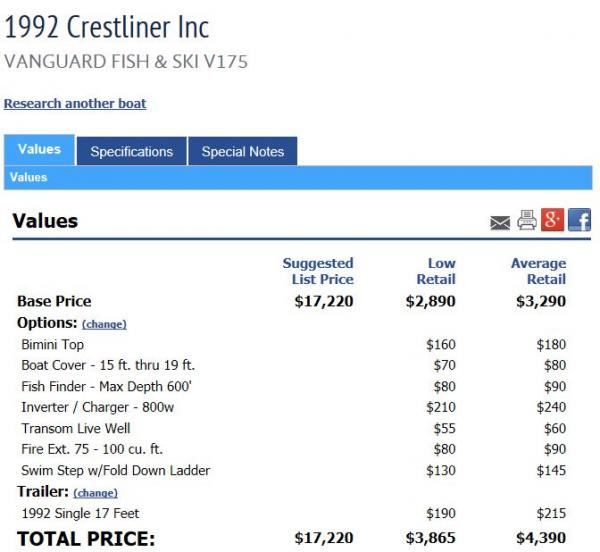600x552 pixels.
Task: Share via the Google Plus icon
Action: (x=552, y=220)
